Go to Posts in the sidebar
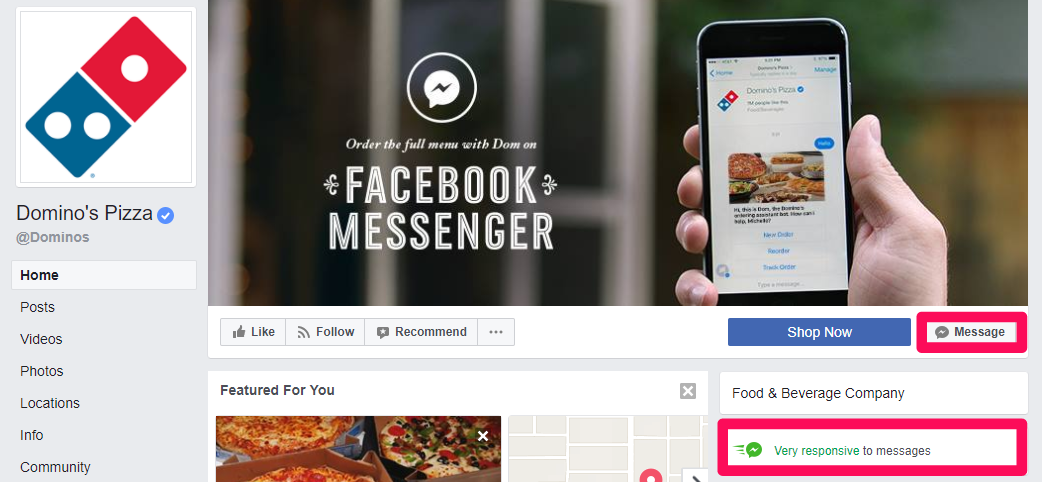This screenshot has height=482, width=1042. point(37,307)
